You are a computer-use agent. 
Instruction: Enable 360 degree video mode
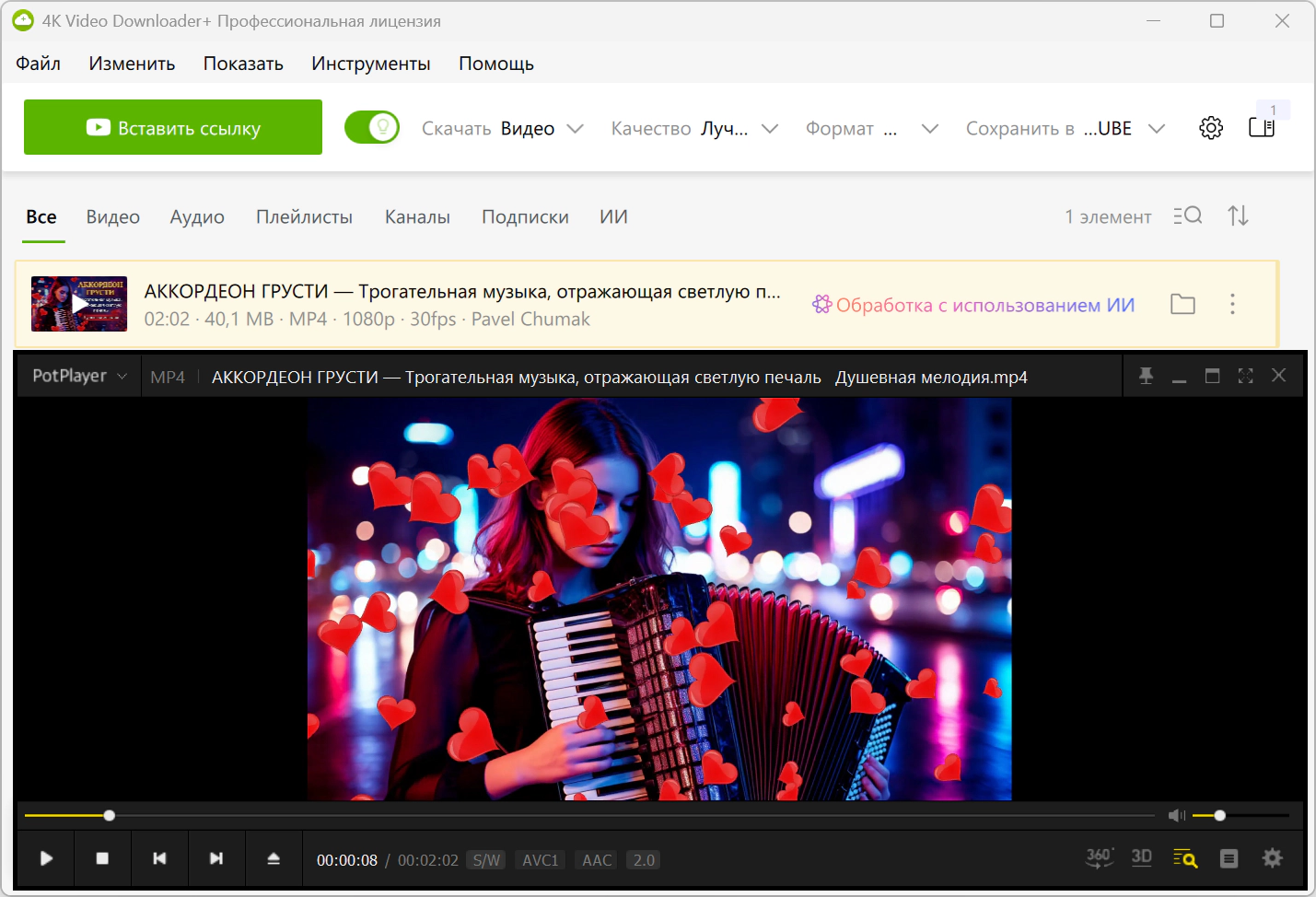click(x=1099, y=858)
